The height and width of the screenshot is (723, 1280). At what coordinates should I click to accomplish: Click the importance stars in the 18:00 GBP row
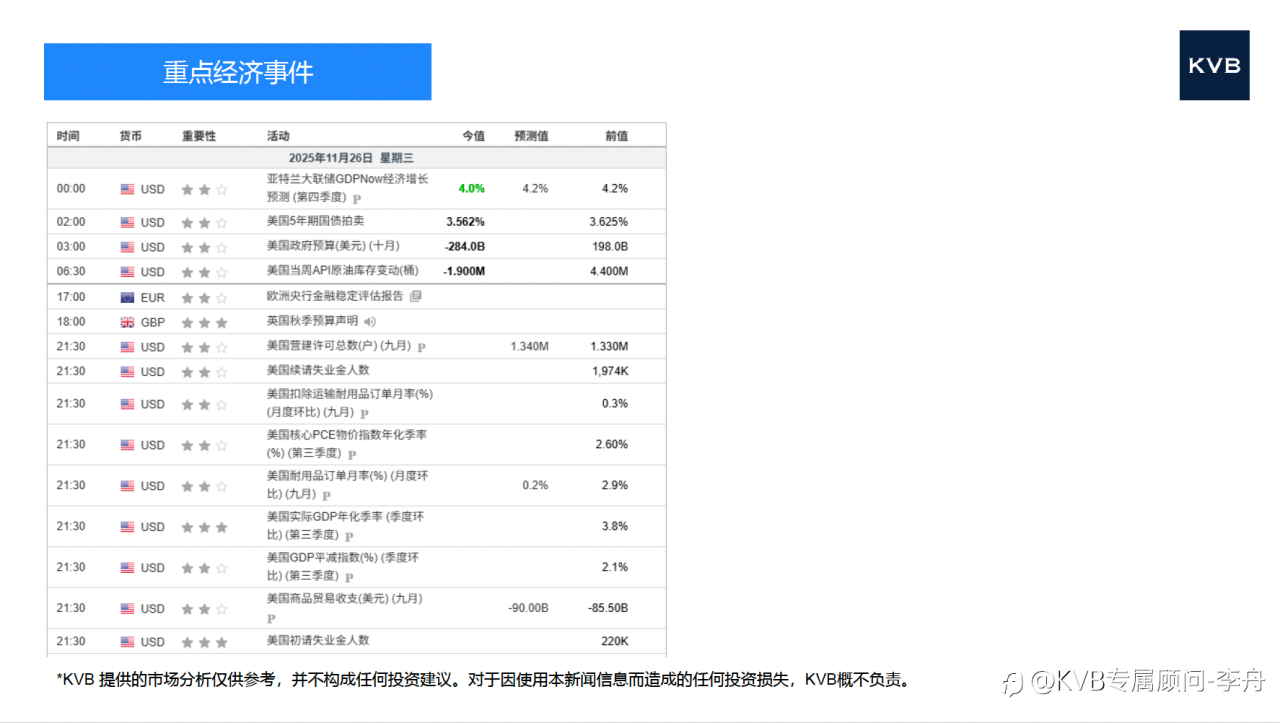click(x=204, y=322)
